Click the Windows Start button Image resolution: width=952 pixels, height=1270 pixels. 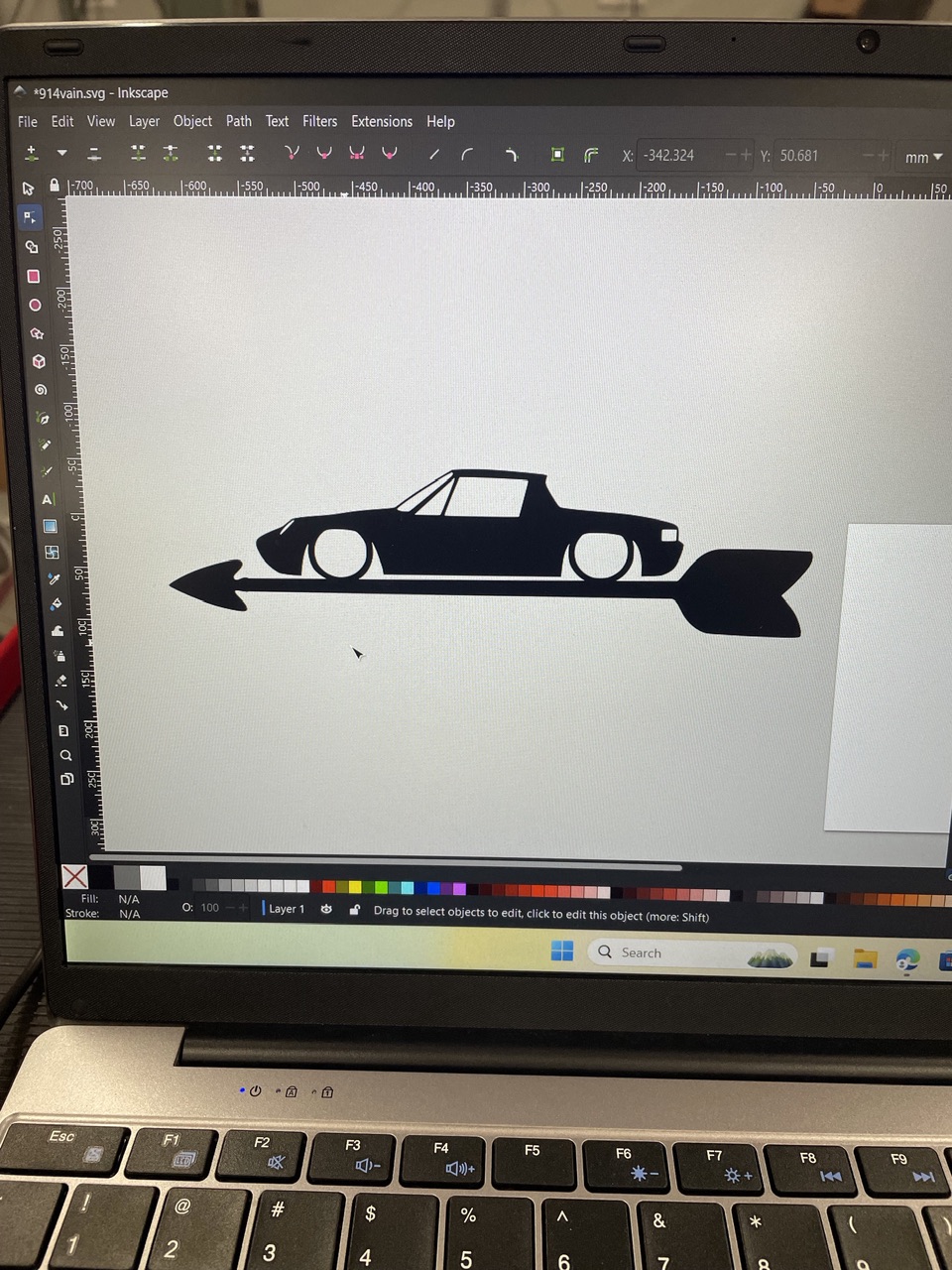click(x=562, y=951)
